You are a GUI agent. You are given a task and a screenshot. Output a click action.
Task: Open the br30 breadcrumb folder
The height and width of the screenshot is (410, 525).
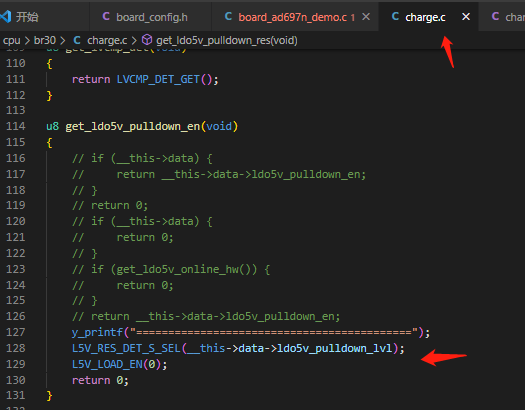click(x=45, y=40)
